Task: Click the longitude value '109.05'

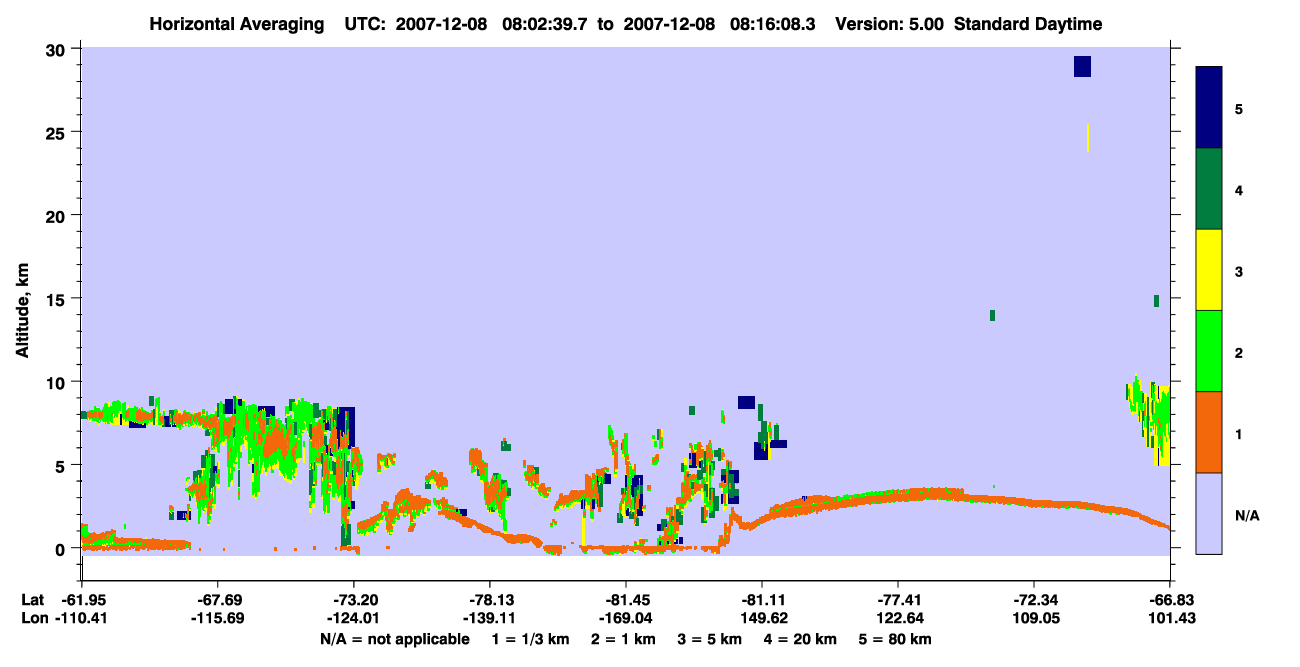Action: [x=1034, y=619]
